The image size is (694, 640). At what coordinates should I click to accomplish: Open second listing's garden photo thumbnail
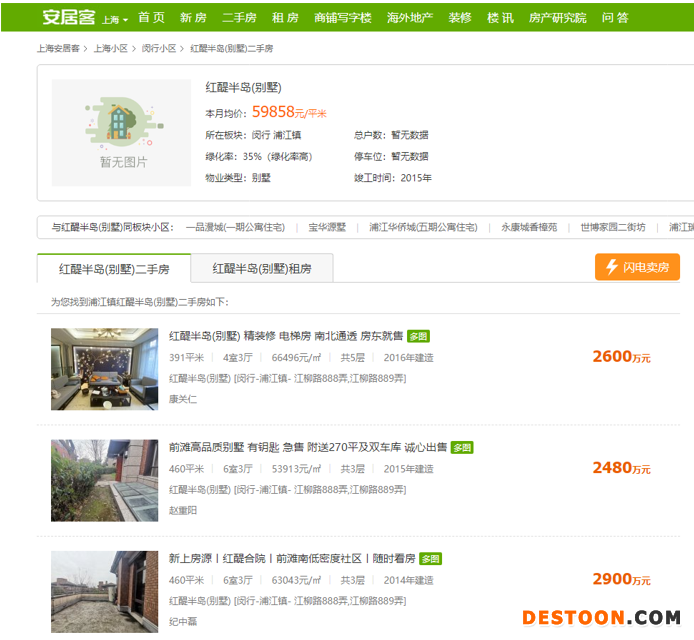104,480
